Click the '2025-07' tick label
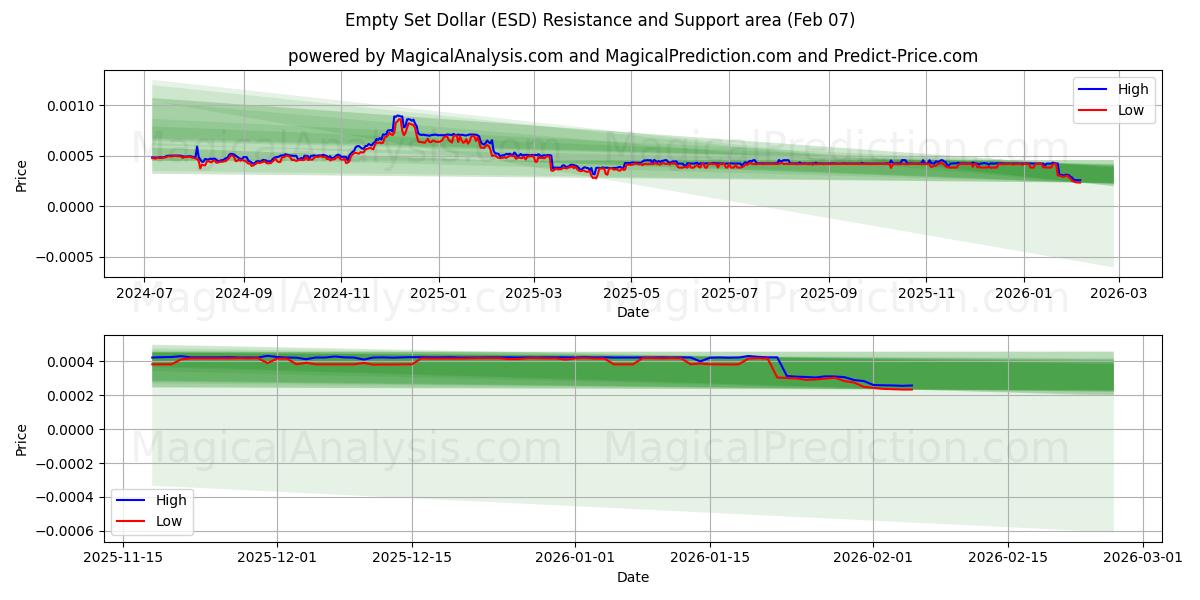The image size is (1200, 600). (x=729, y=294)
